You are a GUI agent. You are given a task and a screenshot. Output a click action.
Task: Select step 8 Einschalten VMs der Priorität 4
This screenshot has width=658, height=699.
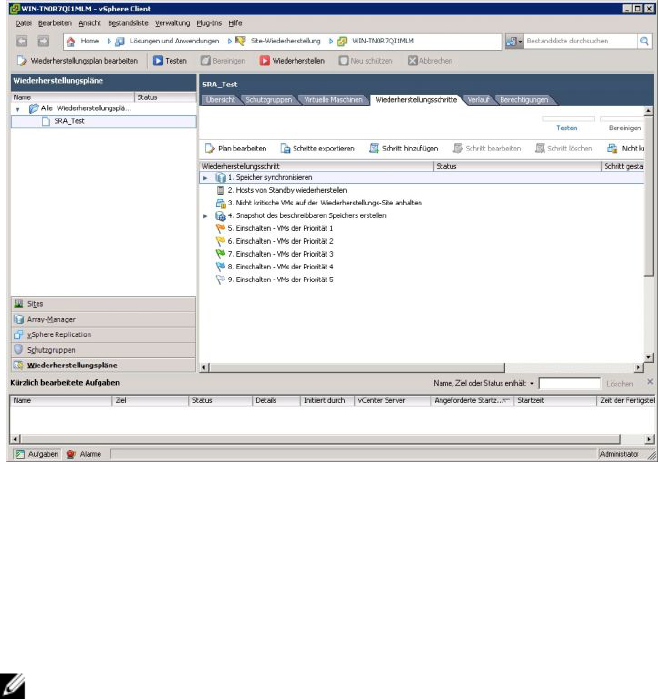(x=280, y=267)
